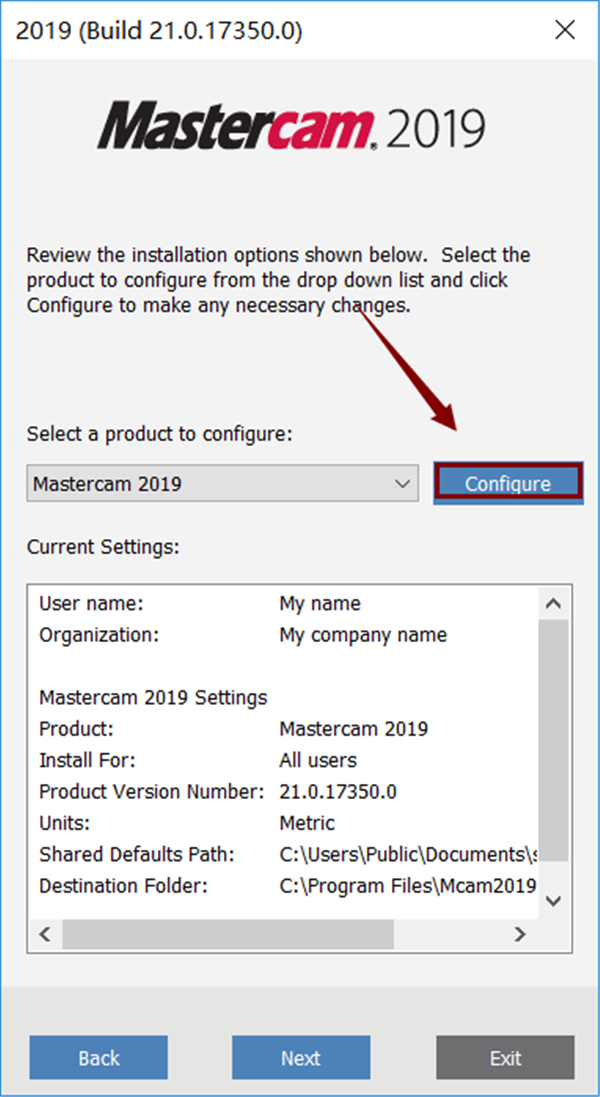Viewport: 600px width, 1097px height.
Task: Return to the previous step with Back
Action: pyautogui.click(x=99, y=1057)
